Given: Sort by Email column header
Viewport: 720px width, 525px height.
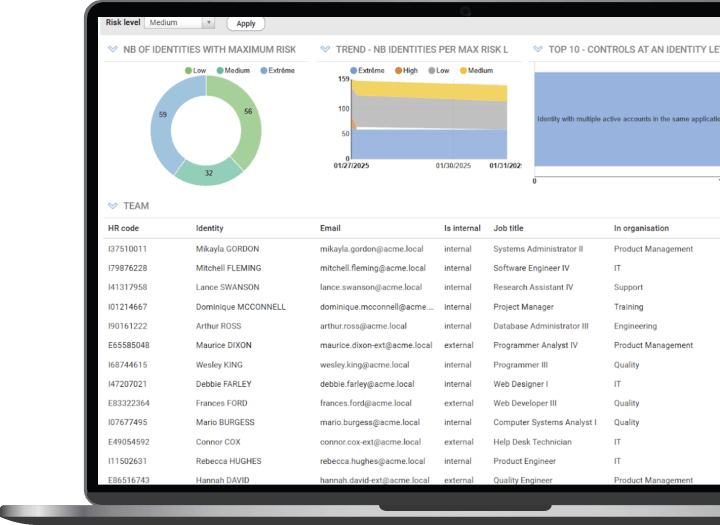Looking at the screenshot, I should click(330, 228).
